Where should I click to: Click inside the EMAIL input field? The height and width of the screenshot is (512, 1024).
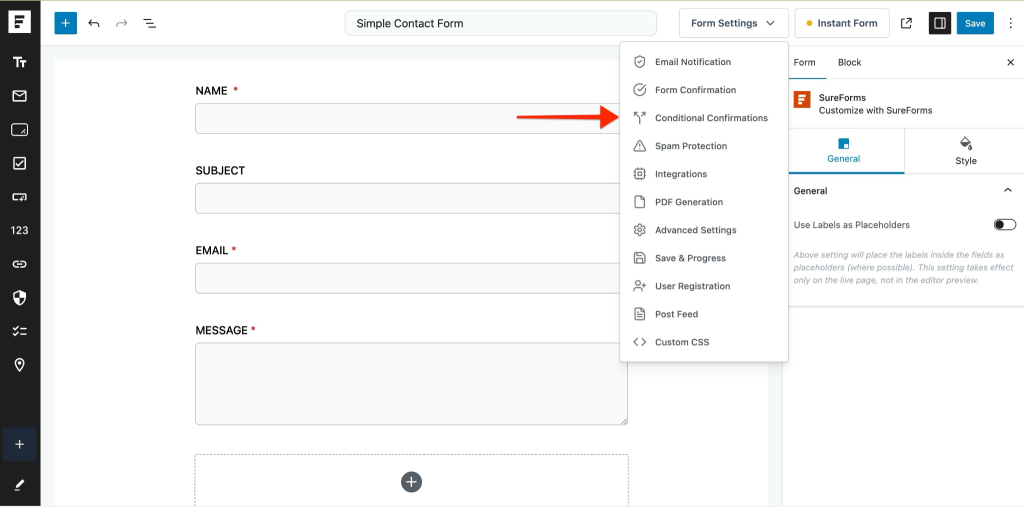pyautogui.click(x=408, y=278)
